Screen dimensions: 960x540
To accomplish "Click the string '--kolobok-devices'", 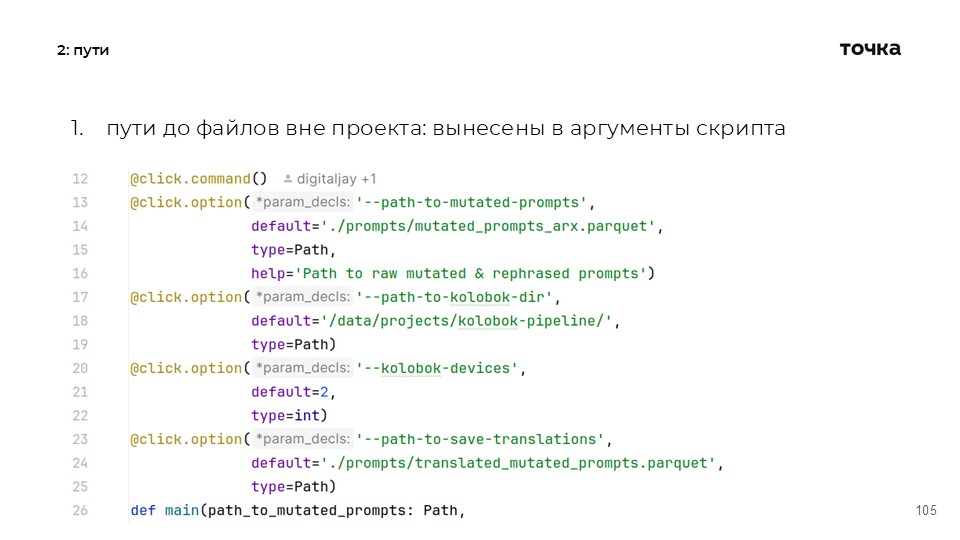I will (437, 369).
